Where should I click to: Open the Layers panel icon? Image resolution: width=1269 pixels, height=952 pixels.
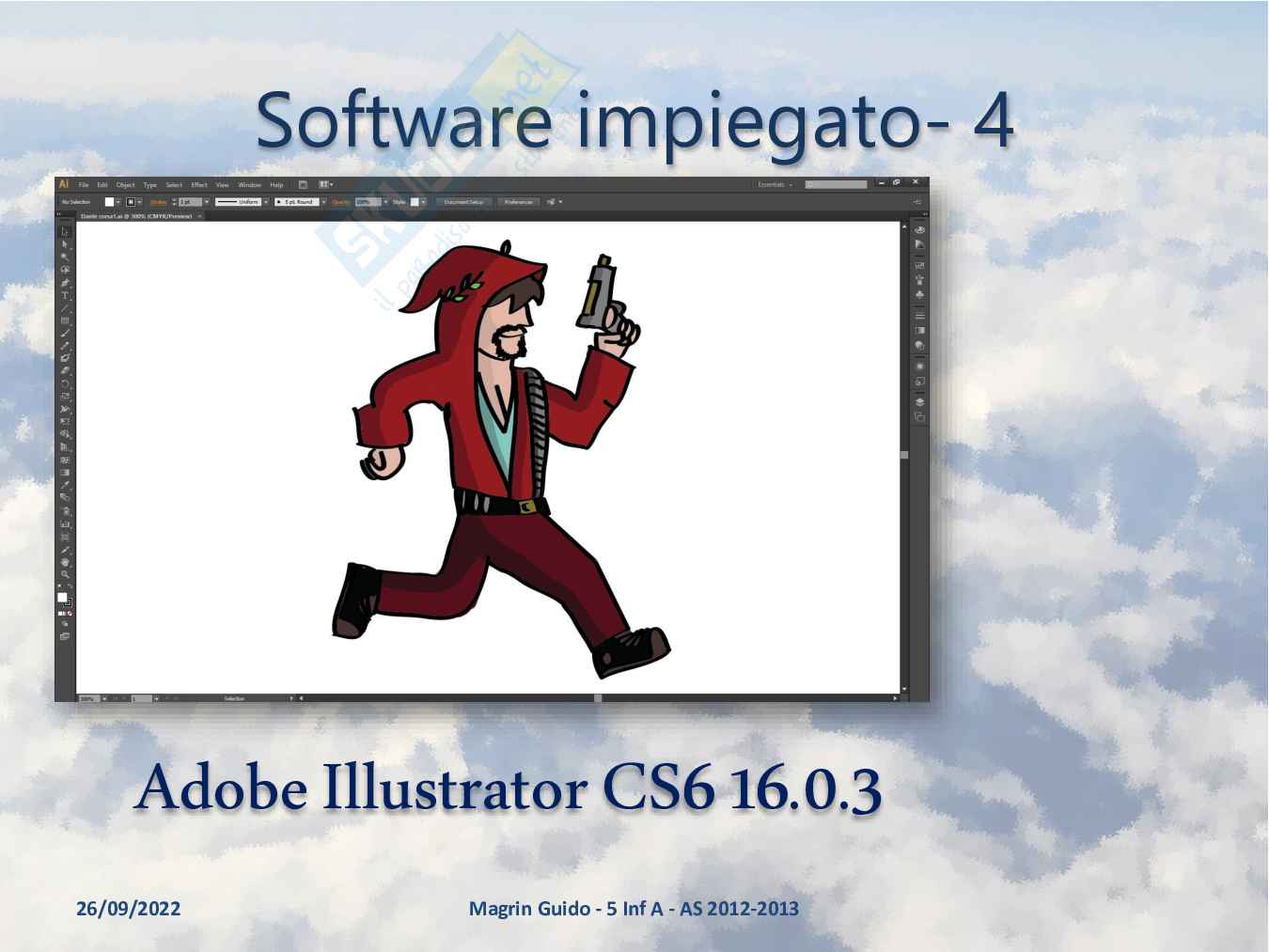tap(919, 402)
